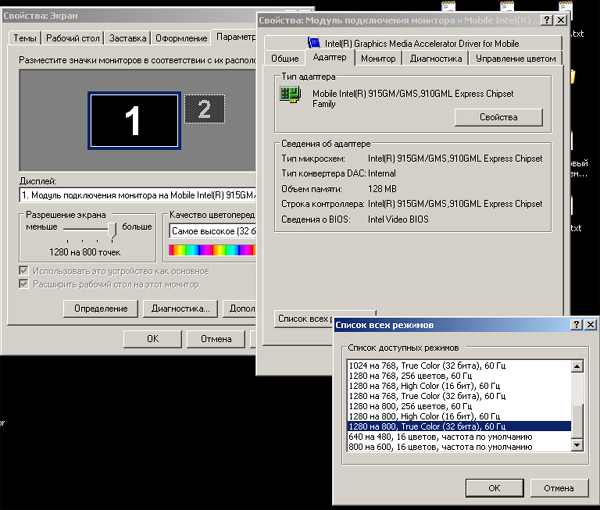Toggle 'Расширить рабочий стол' checkbox

pos(25,284)
